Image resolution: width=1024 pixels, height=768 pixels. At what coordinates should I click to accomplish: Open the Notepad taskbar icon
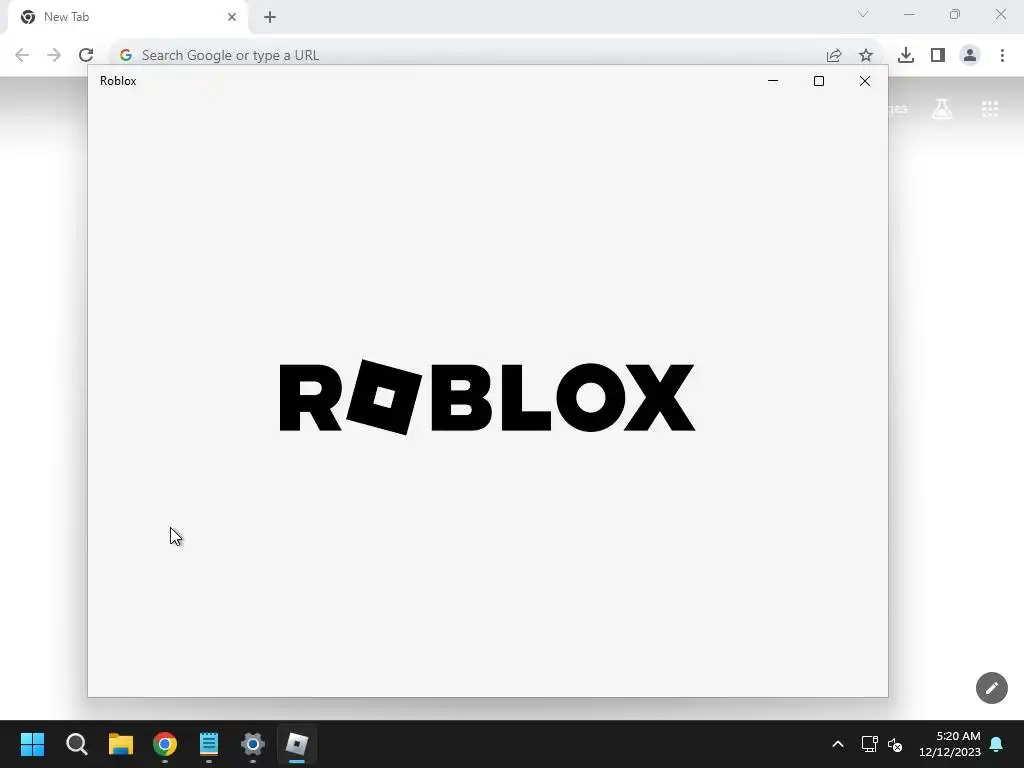point(209,744)
